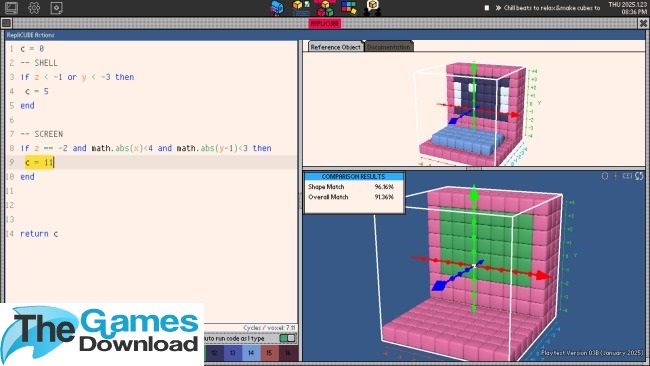This screenshot has width=650, height=366.
Task: Open the yellow cube with people icon
Action: (372, 8)
